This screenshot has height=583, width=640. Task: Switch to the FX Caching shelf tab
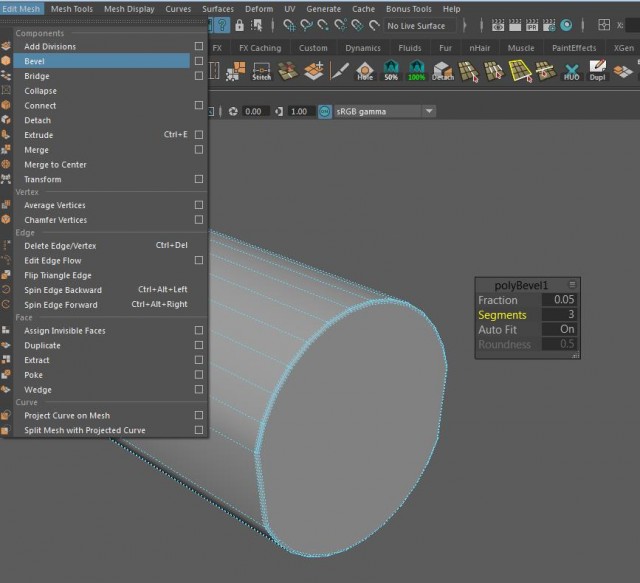click(260, 48)
